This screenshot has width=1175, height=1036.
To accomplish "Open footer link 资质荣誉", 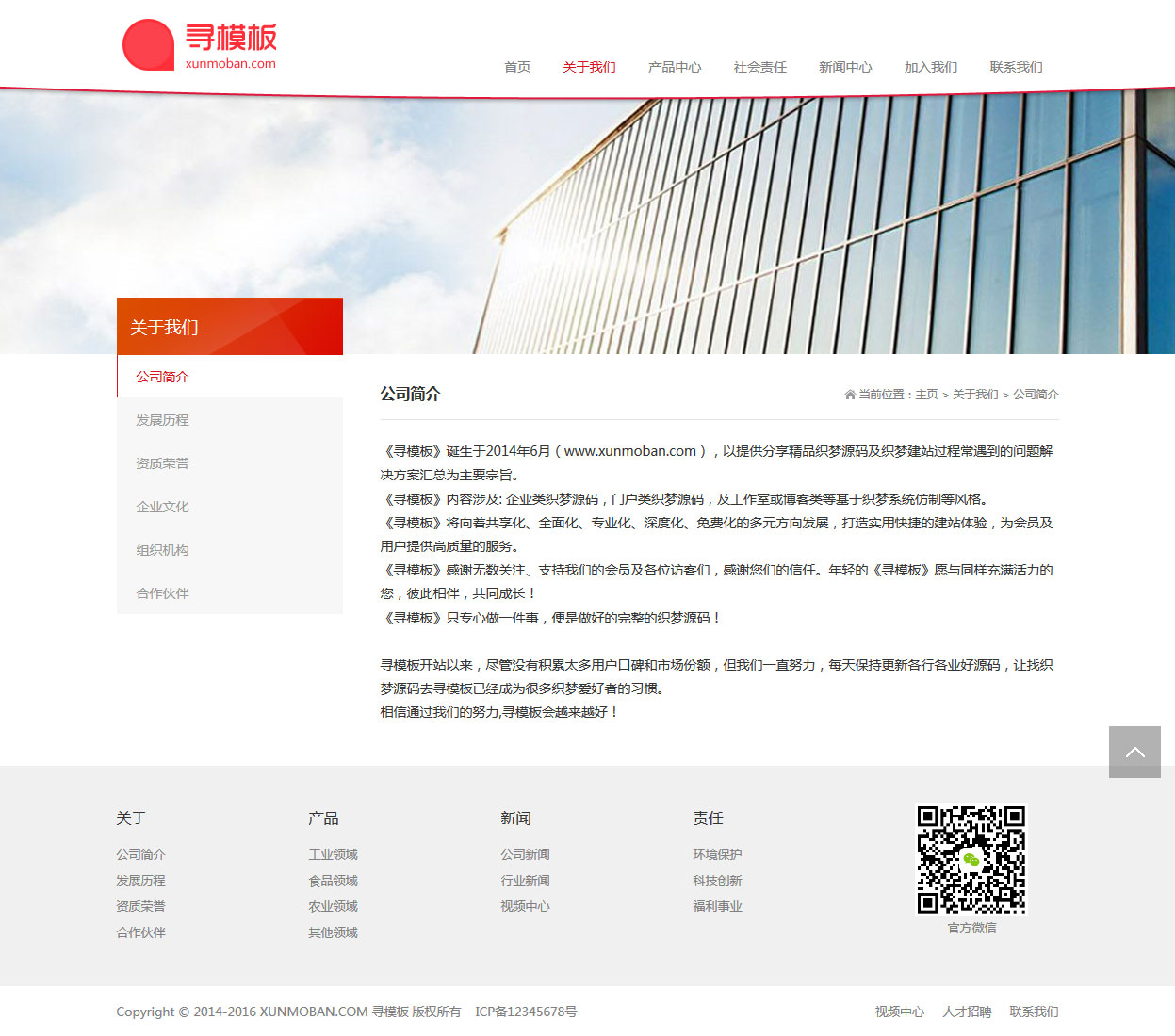I will coord(140,906).
